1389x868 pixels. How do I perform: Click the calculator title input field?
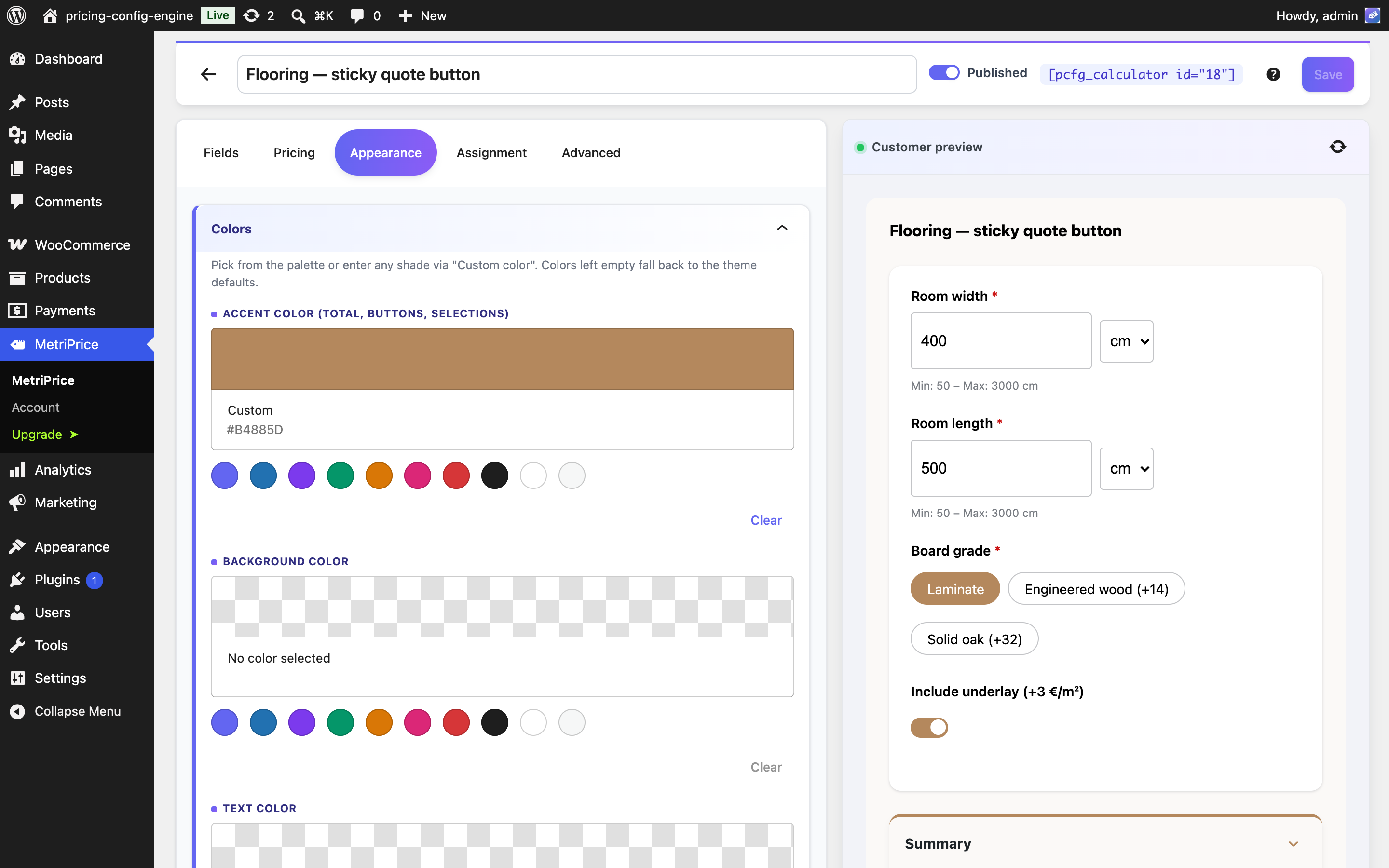pos(577,74)
